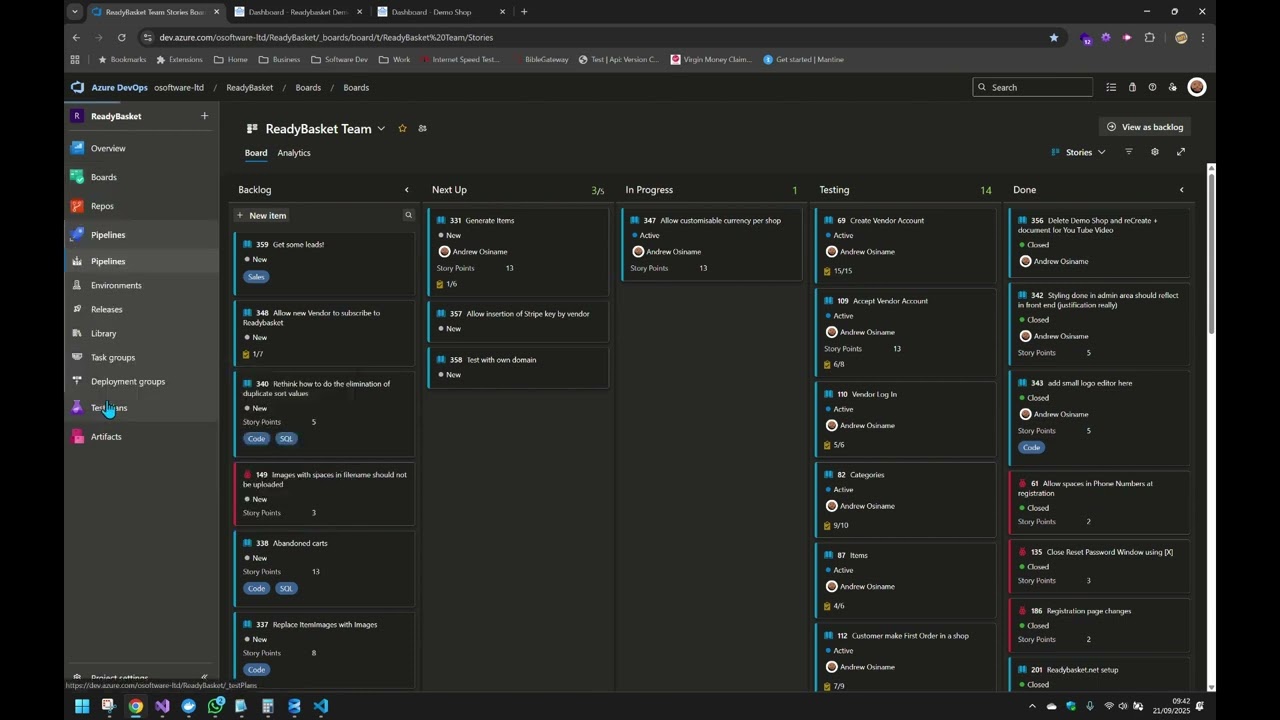
Task: Collapse the Backlog column
Action: (406, 189)
